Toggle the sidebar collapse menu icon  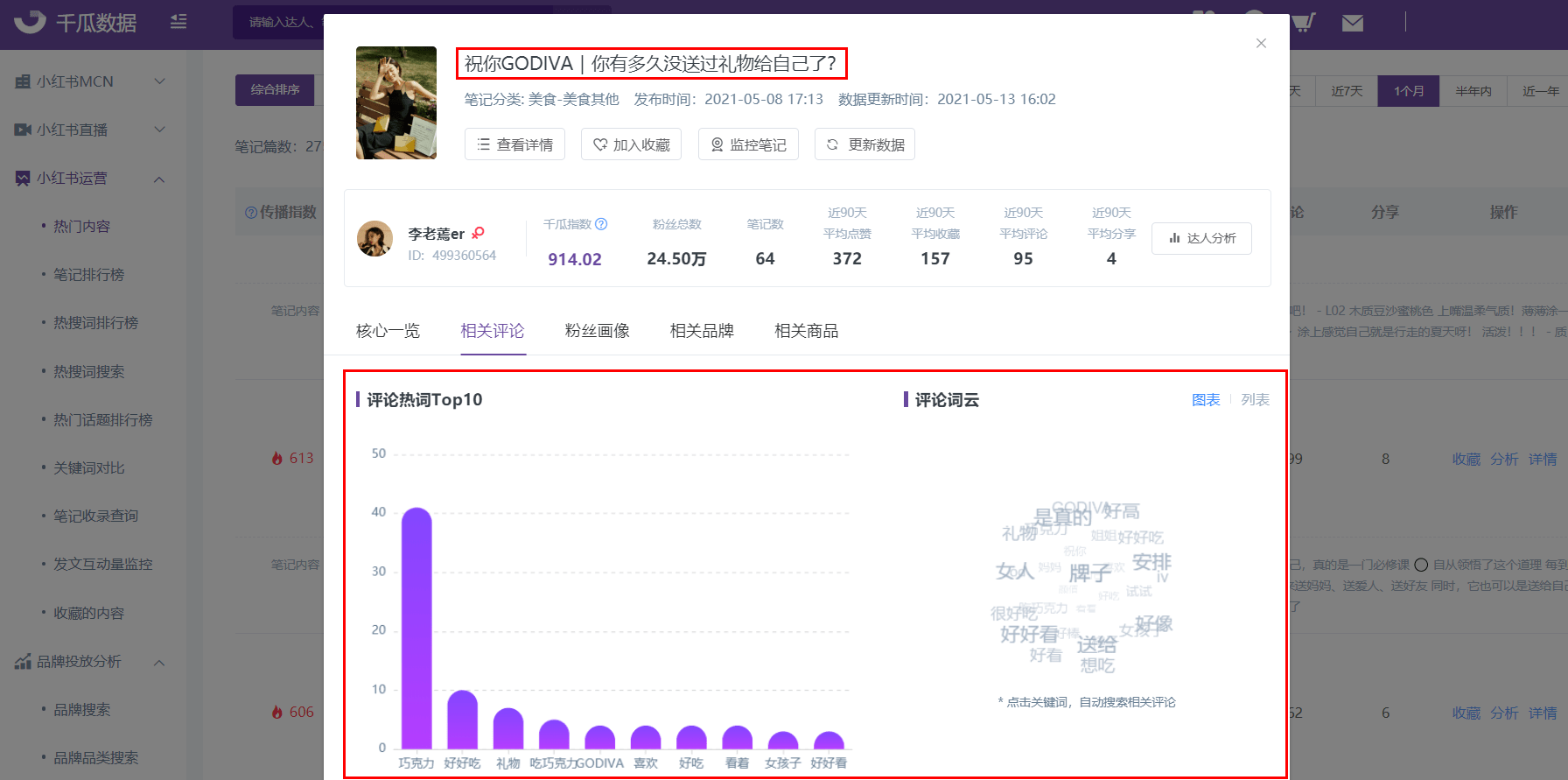pyautogui.click(x=178, y=21)
